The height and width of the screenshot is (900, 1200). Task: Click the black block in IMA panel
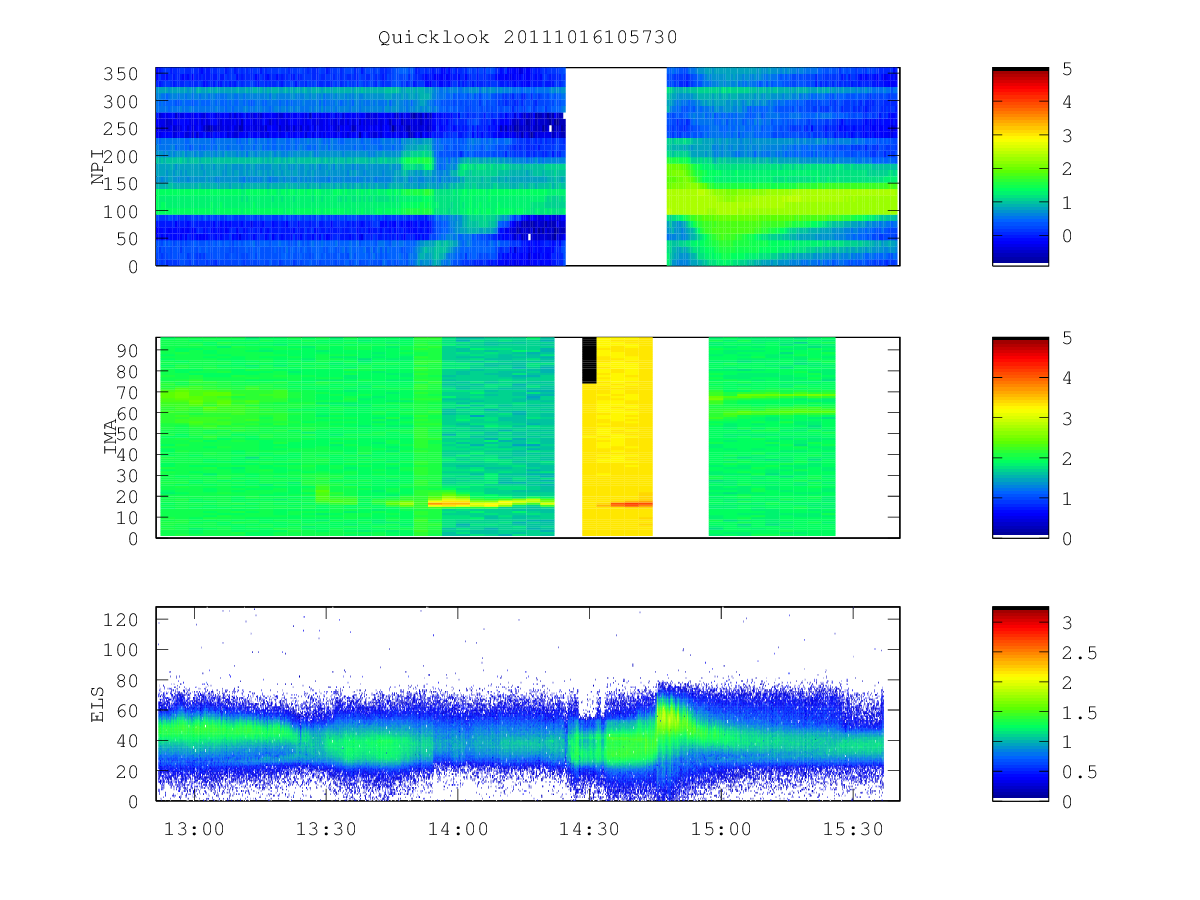589,360
